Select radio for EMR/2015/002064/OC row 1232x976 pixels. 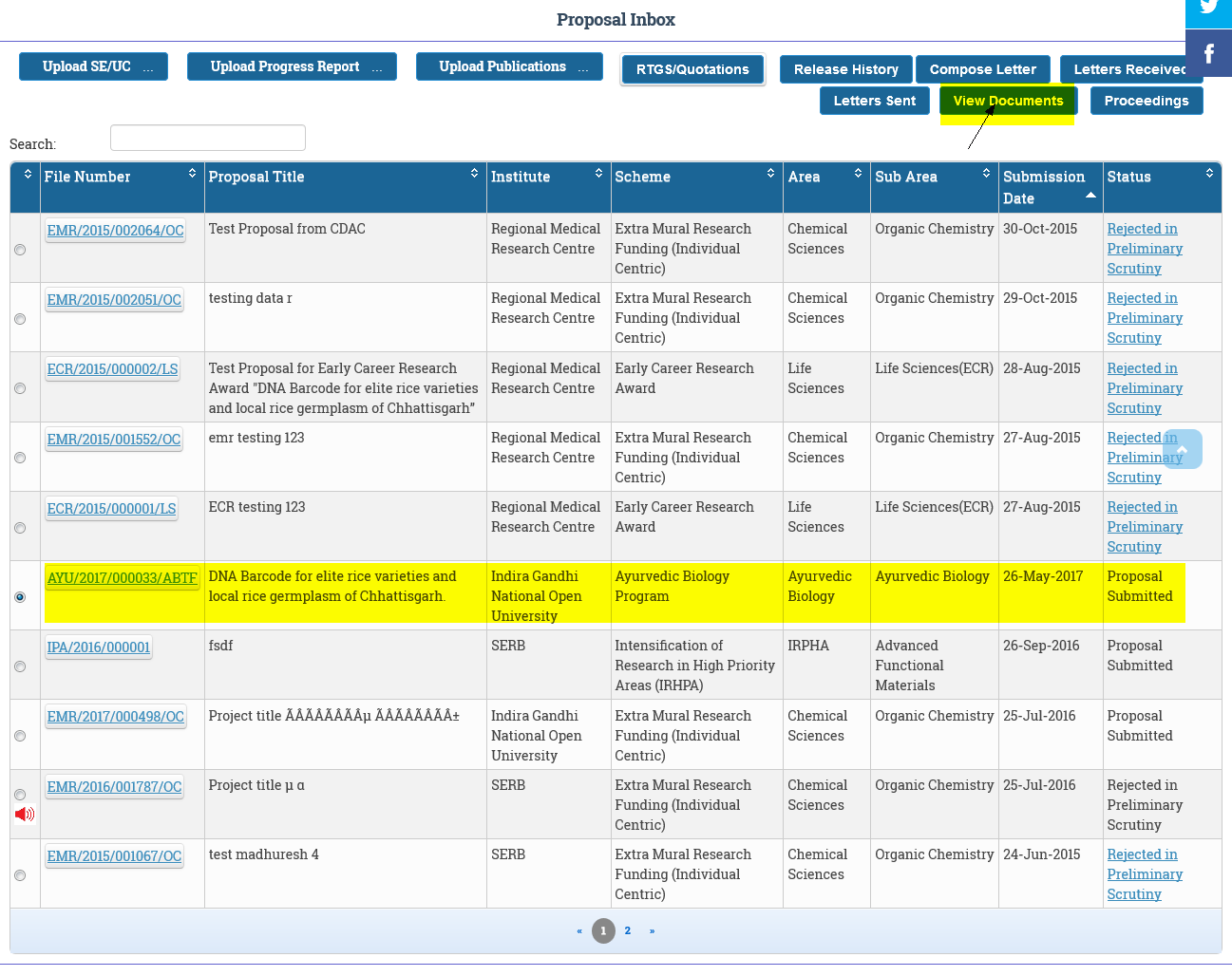pyautogui.click(x=20, y=250)
